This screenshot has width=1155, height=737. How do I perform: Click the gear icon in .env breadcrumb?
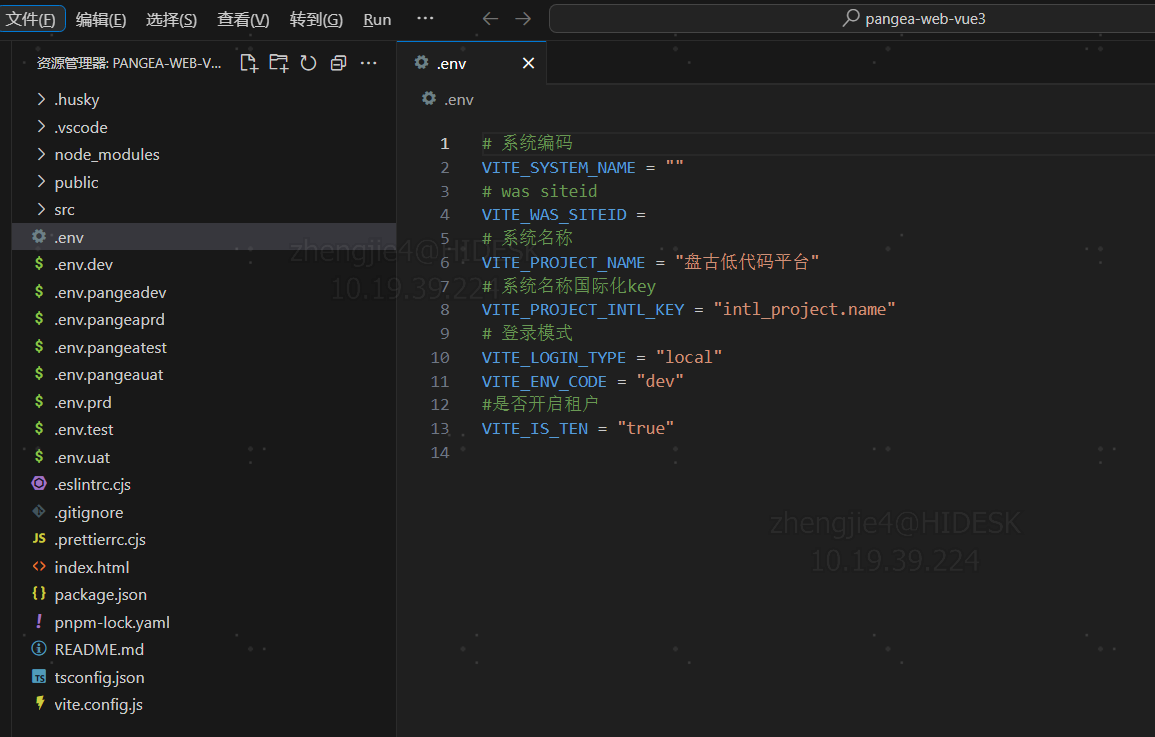(429, 98)
